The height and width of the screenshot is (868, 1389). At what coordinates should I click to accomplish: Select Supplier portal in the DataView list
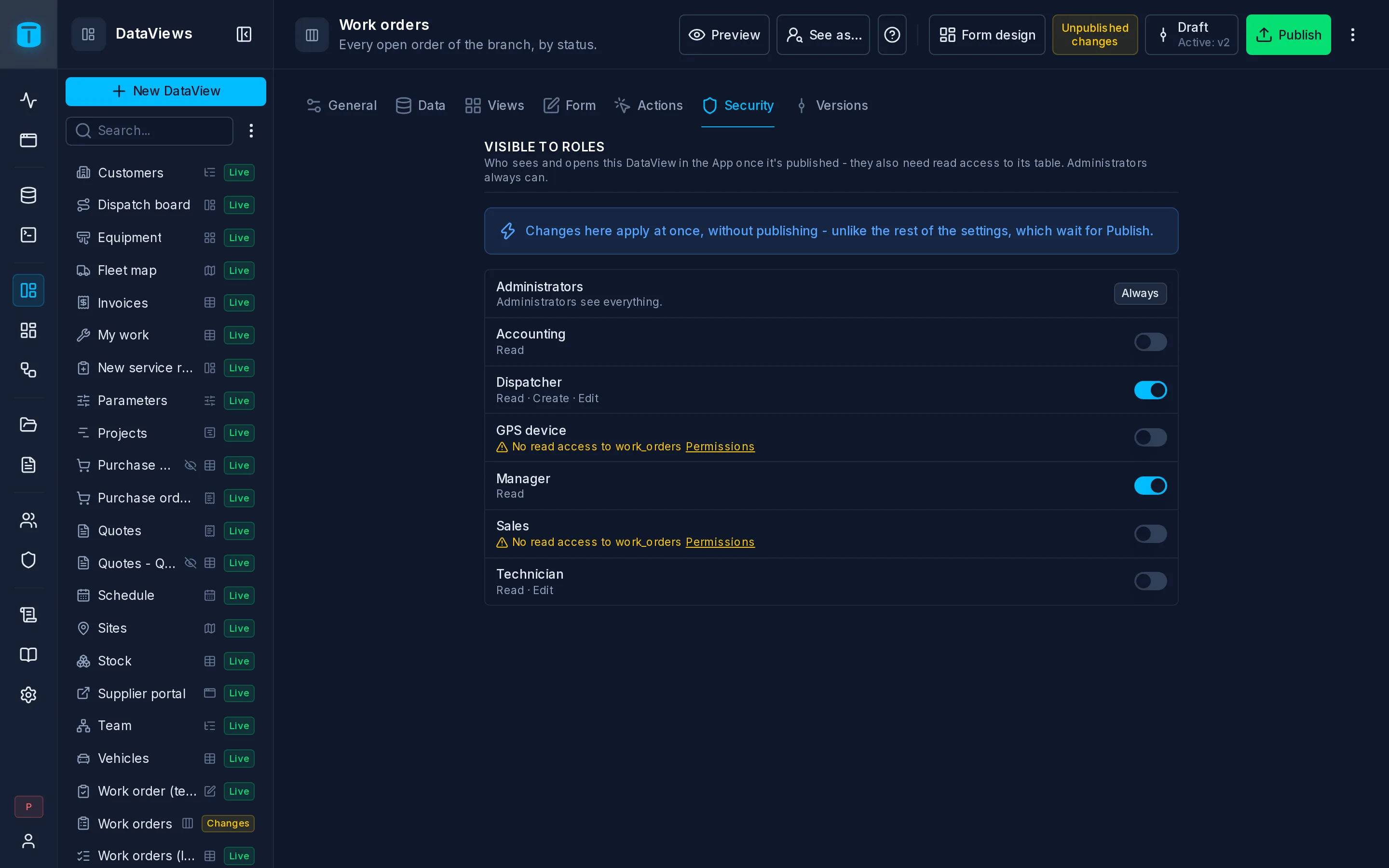[165, 693]
